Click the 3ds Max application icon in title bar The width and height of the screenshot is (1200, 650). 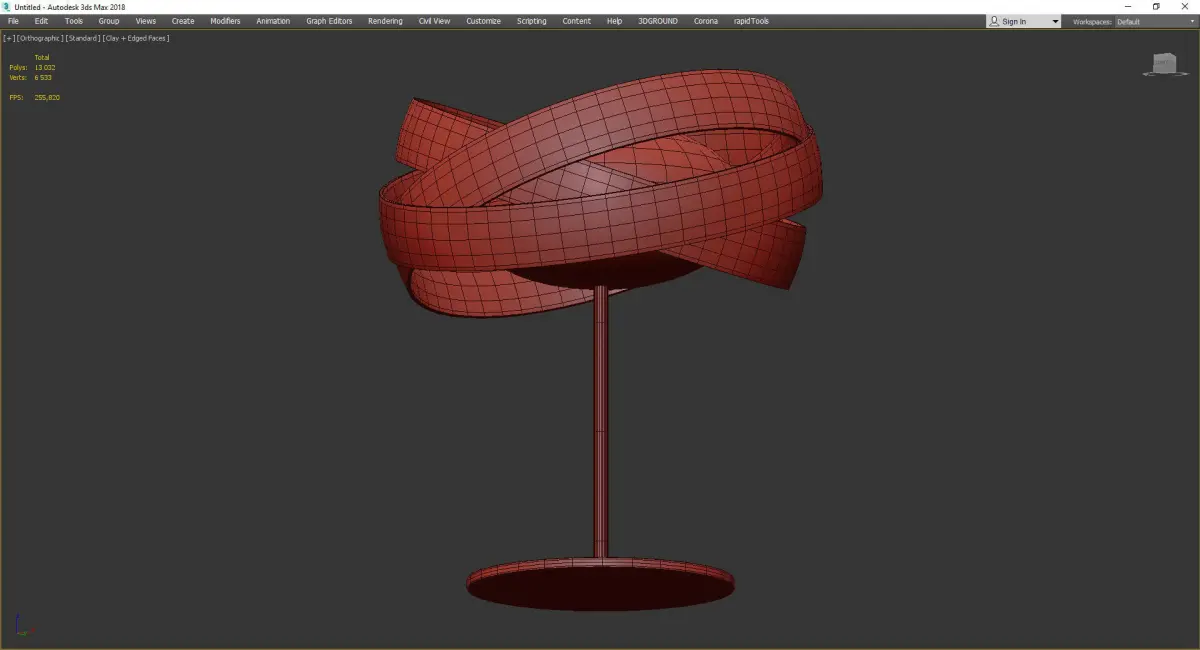7,7
